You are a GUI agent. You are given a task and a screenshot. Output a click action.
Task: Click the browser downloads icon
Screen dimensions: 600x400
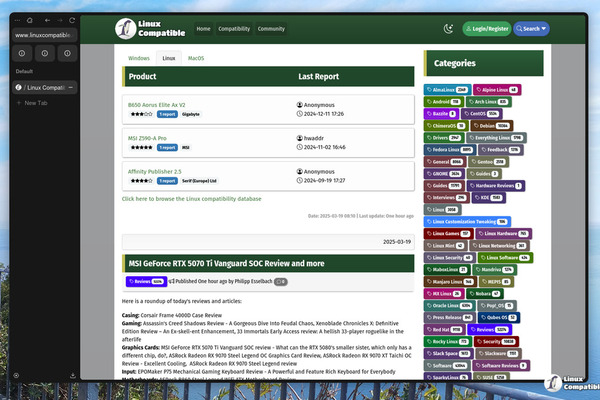71,375
